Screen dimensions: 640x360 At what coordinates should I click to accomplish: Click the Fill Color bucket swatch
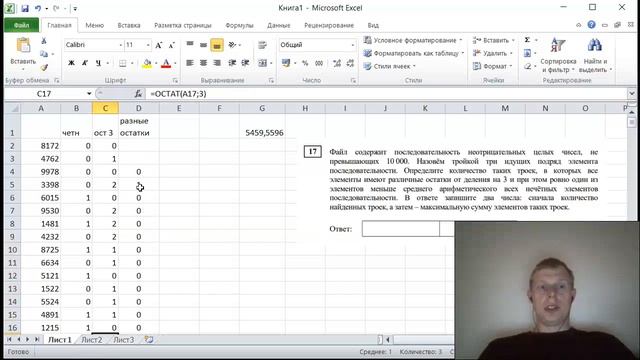[147, 63]
